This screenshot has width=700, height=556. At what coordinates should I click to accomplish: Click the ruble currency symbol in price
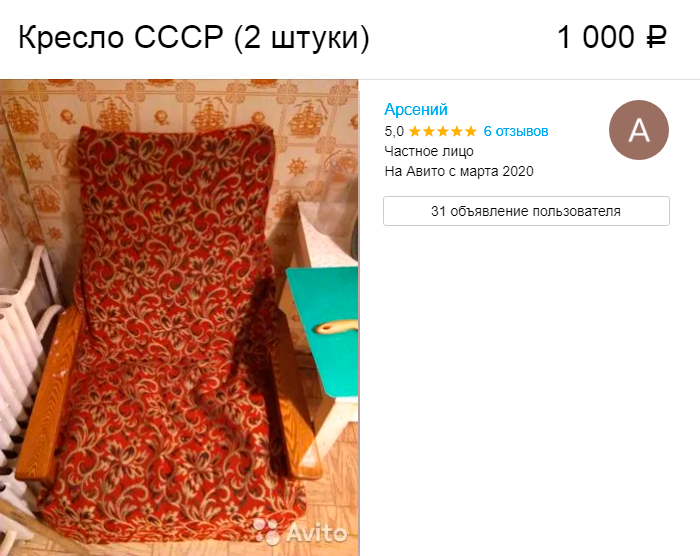click(657, 37)
